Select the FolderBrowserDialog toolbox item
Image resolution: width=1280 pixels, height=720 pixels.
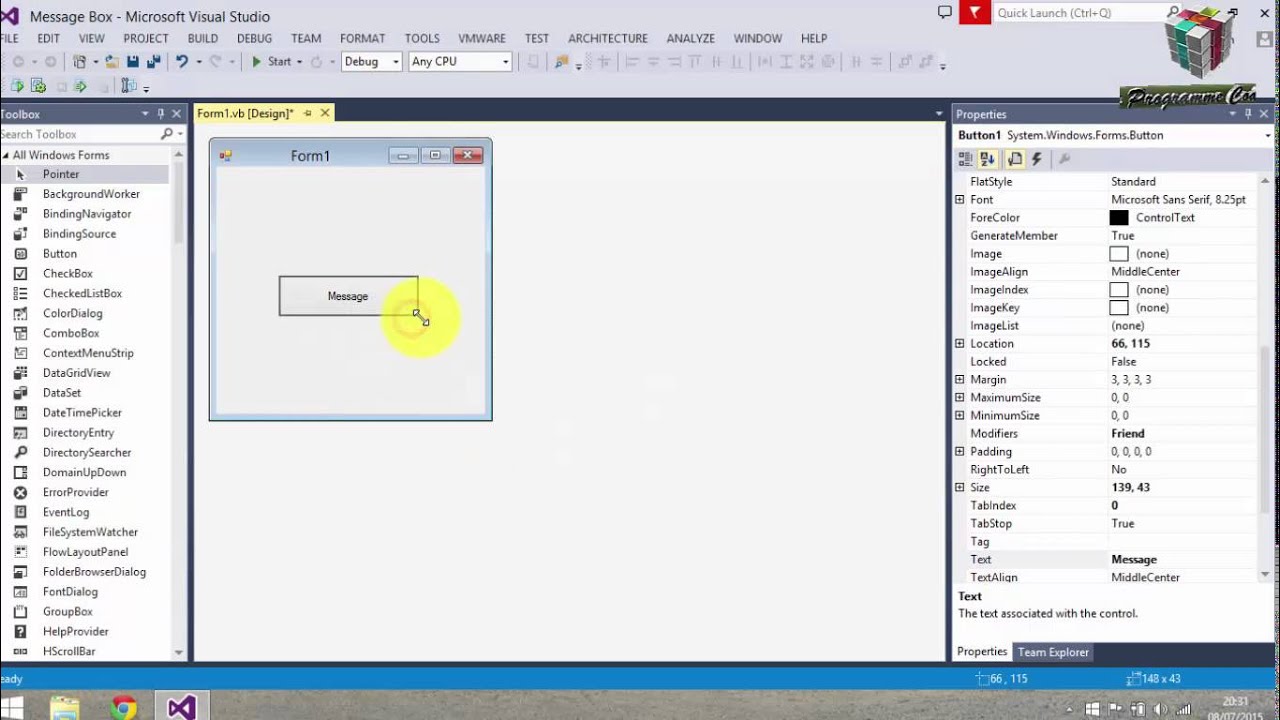click(92, 571)
